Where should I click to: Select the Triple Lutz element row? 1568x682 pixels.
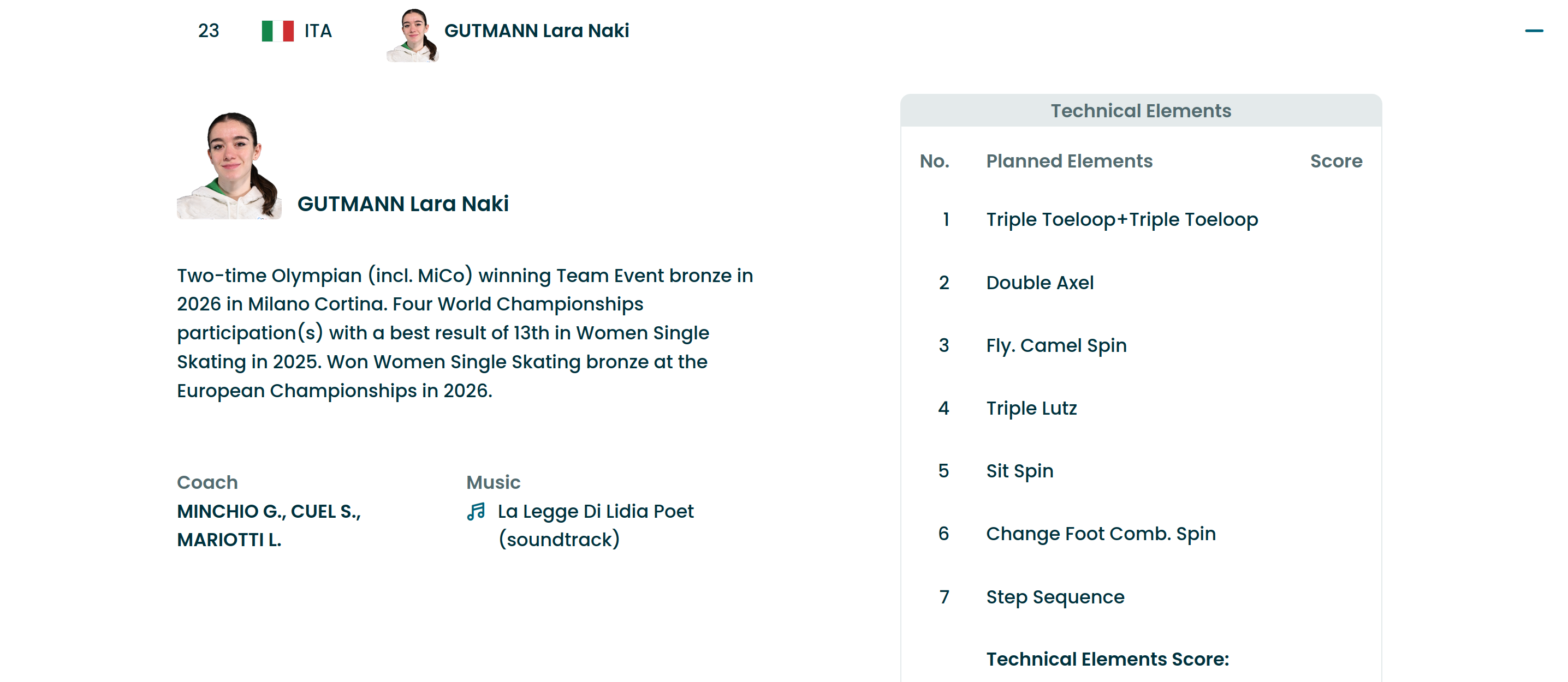(x=1031, y=408)
